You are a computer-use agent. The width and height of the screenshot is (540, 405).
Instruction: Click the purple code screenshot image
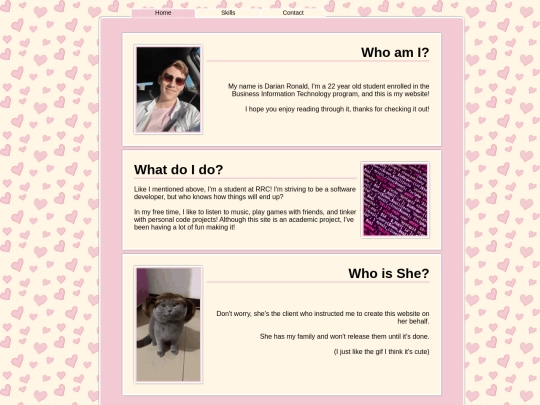[395, 200]
